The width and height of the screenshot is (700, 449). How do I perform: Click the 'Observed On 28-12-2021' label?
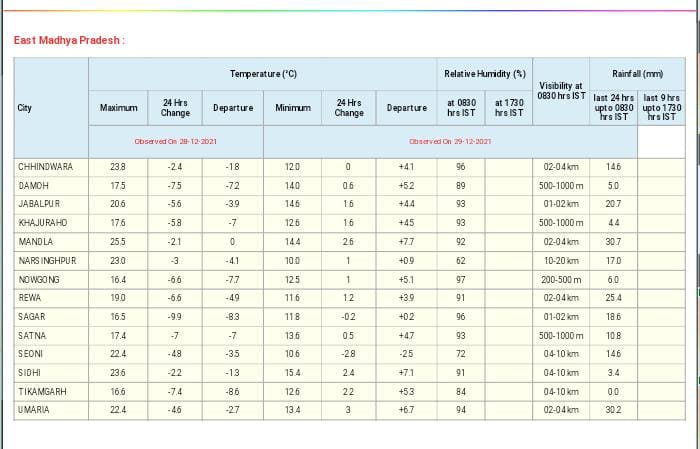pyautogui.click(x=176, y=142)
